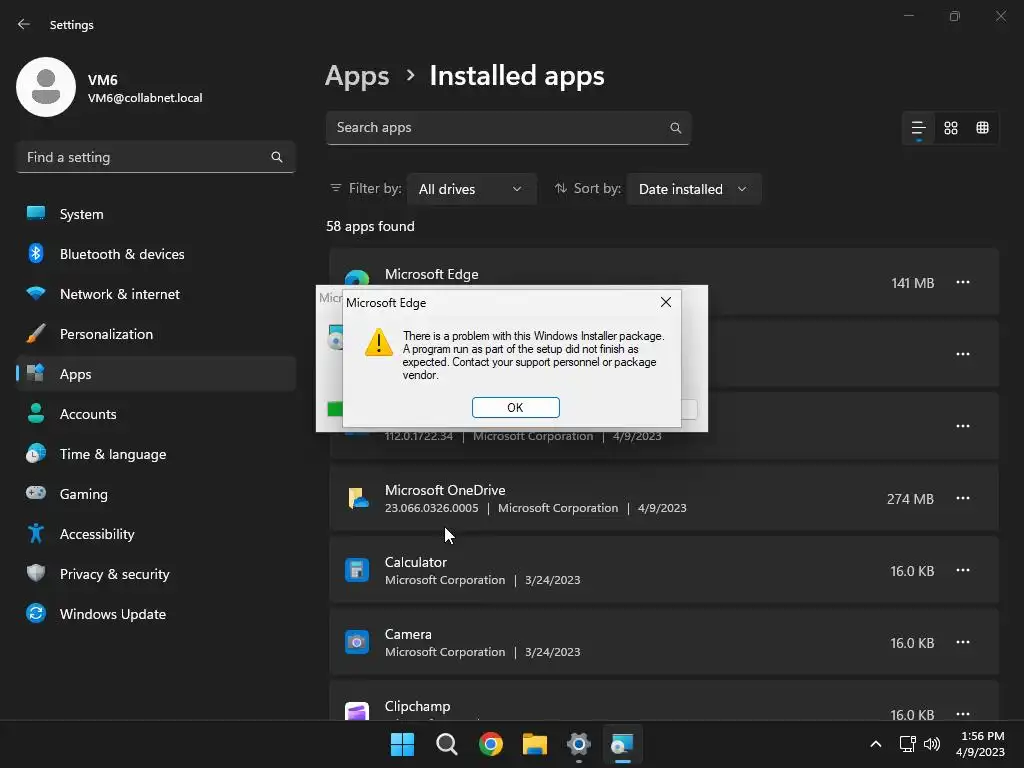Image resolution: width=1024 pixels, height=768 pixels.
Task: Open more options for 112.0.1722.34 app row
Action: pyautogui.click(x=963, y=426)
